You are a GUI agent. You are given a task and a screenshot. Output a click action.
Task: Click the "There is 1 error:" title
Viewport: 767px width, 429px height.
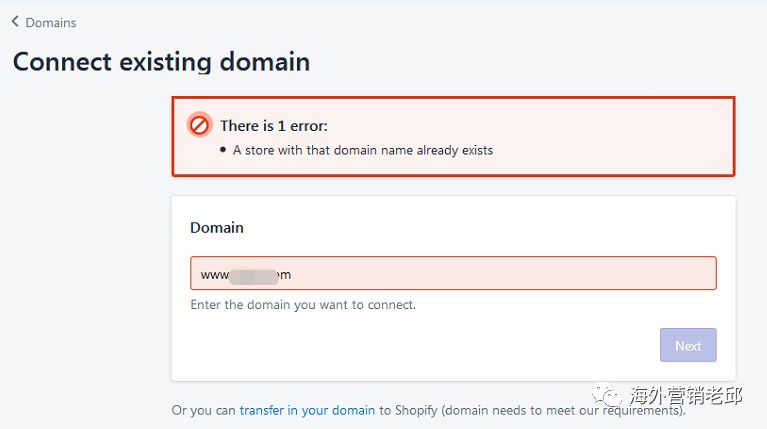[273, 126]
